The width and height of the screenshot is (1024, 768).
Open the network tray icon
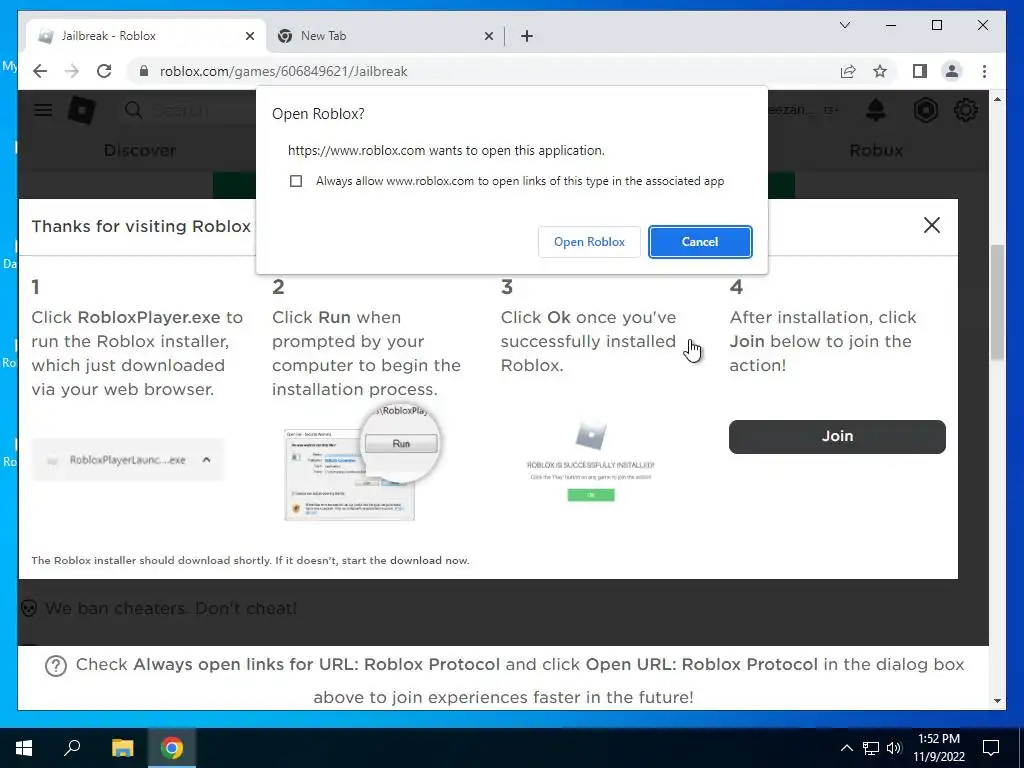click(871, 748)
